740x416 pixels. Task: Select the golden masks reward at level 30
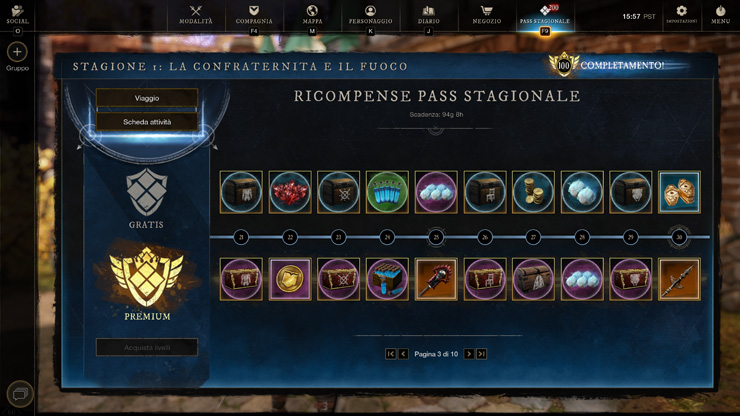tap(679, 192)
